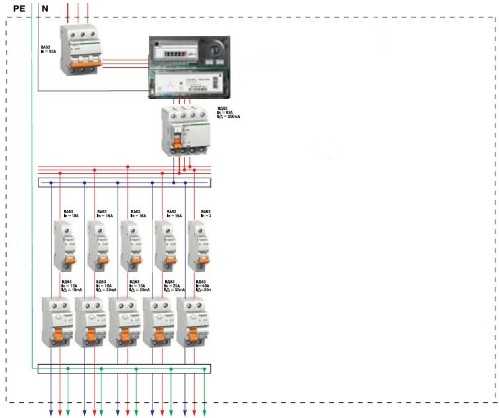499x418 pixels.
Task: Select the rightmost single-pole breaker in middle row
Action: pos(200,246)
